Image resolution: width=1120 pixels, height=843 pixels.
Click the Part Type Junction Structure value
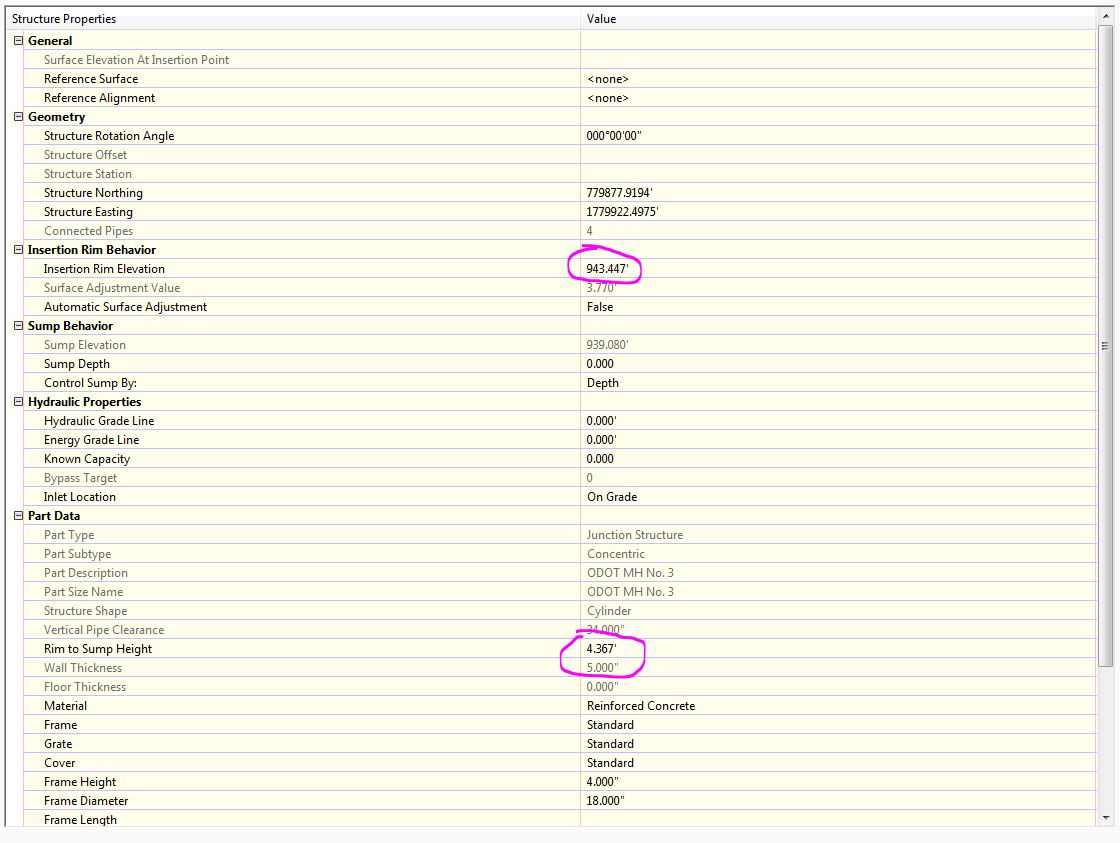(x=634, y=534)
